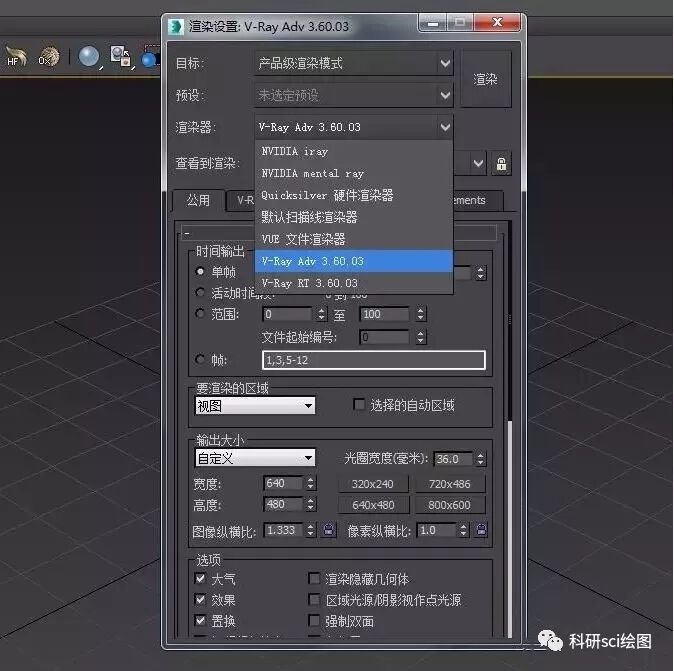Click the Hair and Fur HF toolbar icon
Image resolution: width=674 pixels, height=671 pixels.
pos(16,57)
